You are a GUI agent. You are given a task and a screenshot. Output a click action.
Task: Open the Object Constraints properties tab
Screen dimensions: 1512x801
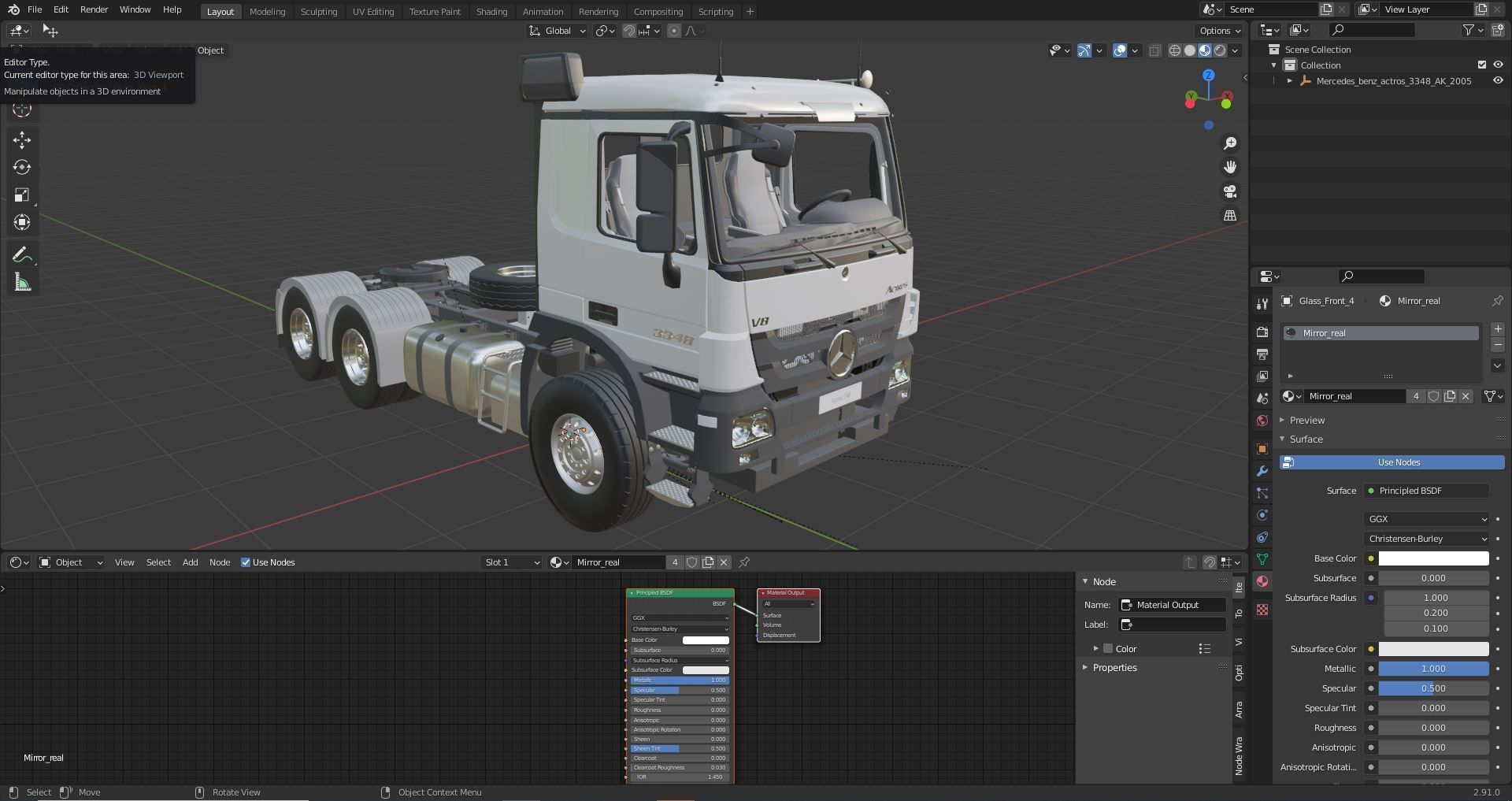(1262, 537)
